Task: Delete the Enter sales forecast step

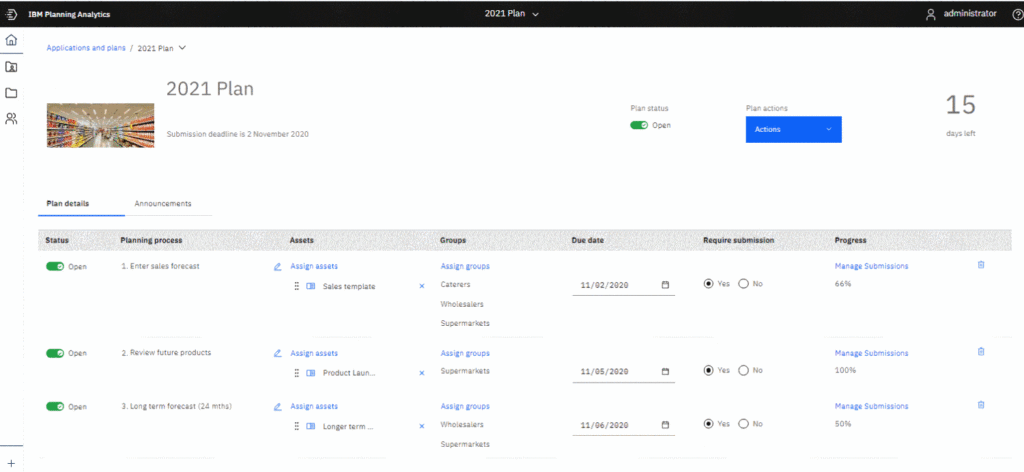Action: pyautogui.click(x=980, y=265)
